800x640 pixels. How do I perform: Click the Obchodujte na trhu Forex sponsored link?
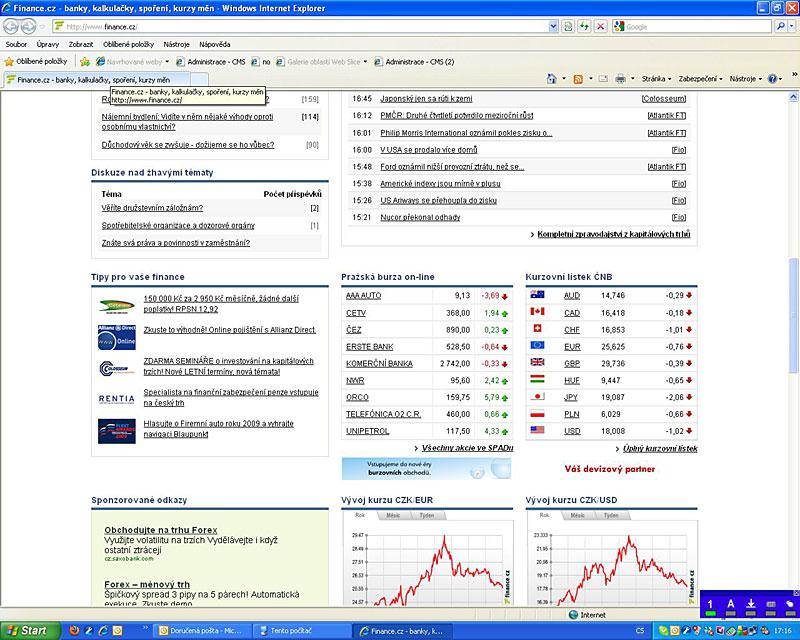161,530
